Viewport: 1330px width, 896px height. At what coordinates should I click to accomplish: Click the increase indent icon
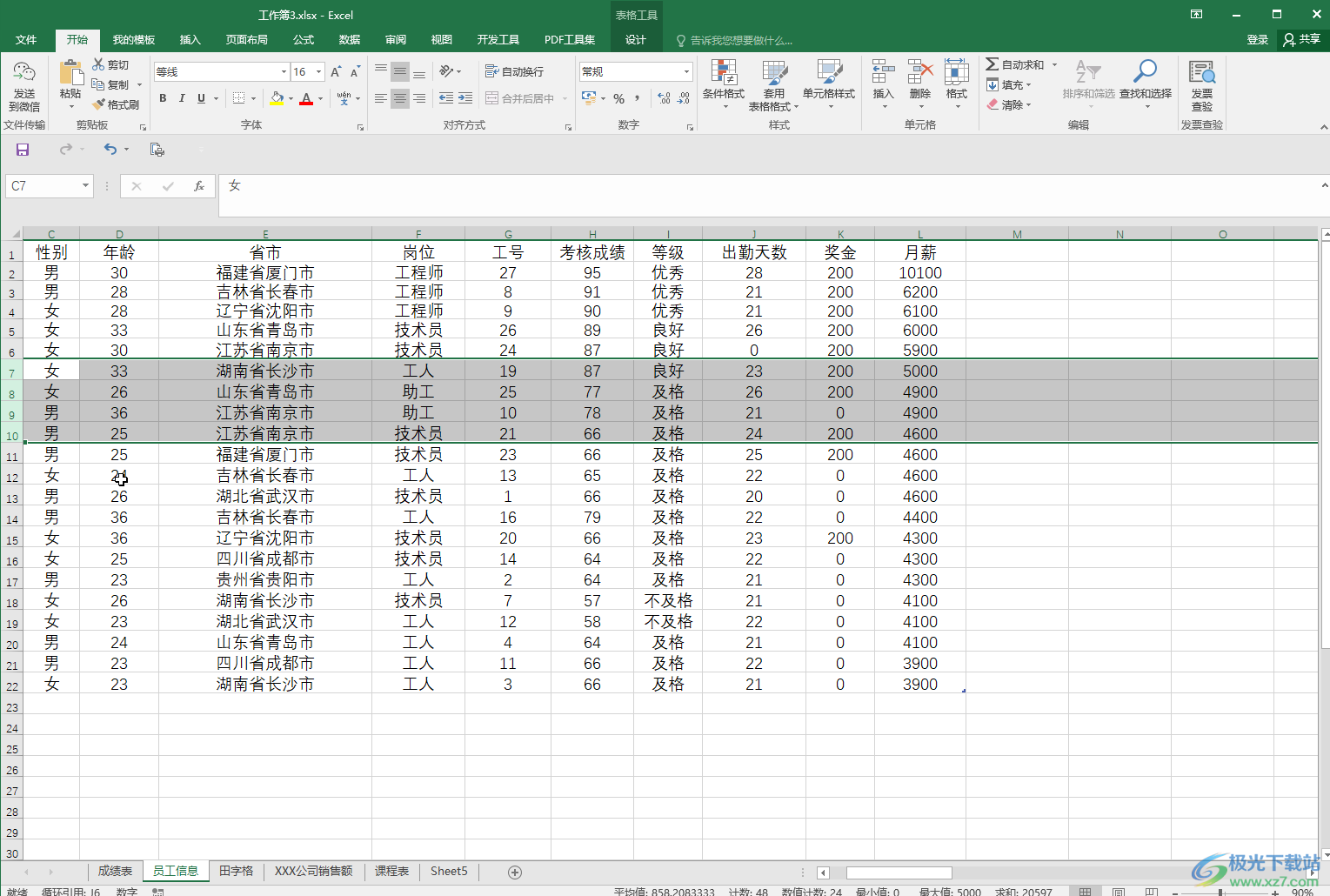click(465, 98)
